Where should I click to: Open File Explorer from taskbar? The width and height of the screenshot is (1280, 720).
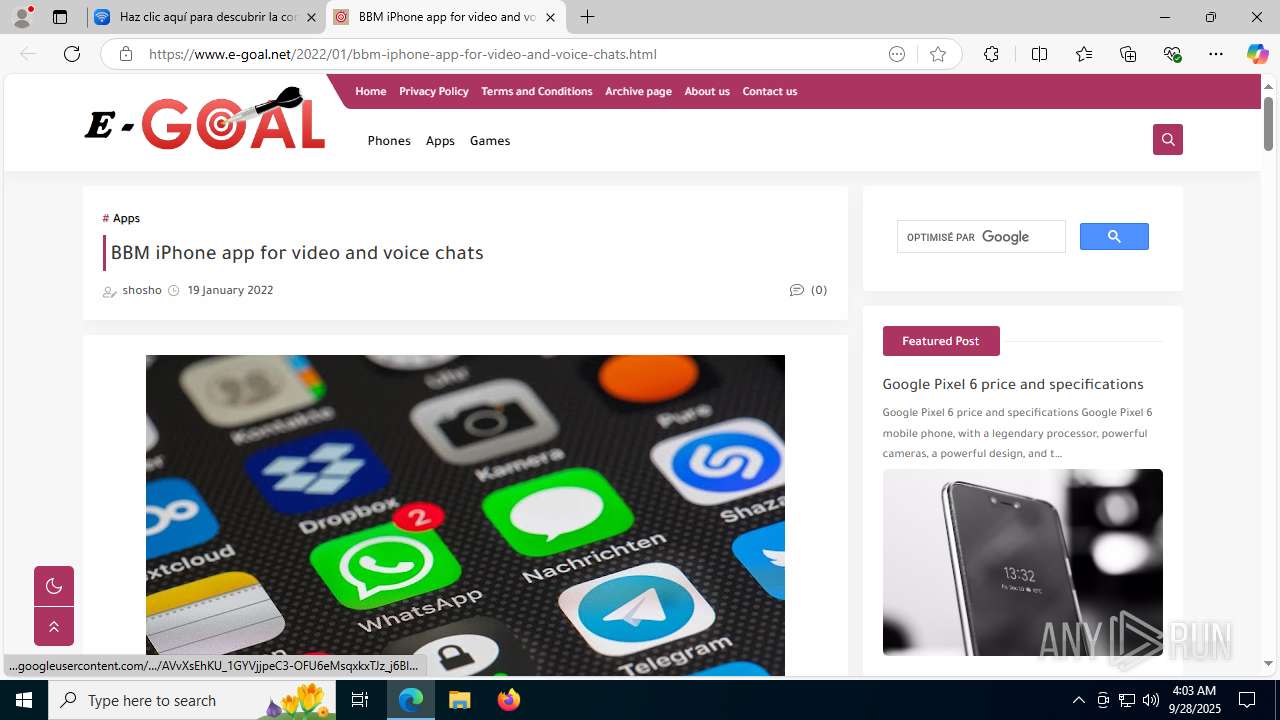click(x=460, y=700)
